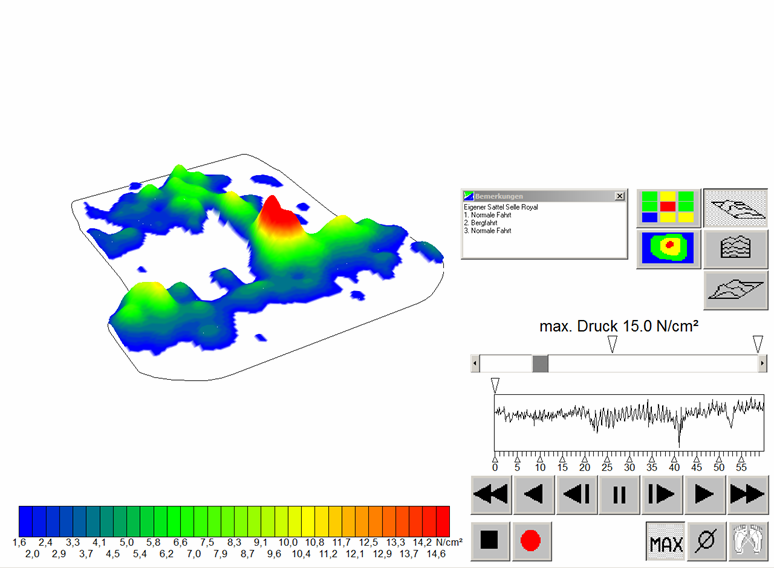The image size is (774, 568).
Task: Play the recording forward
Action: coord(703,494)
